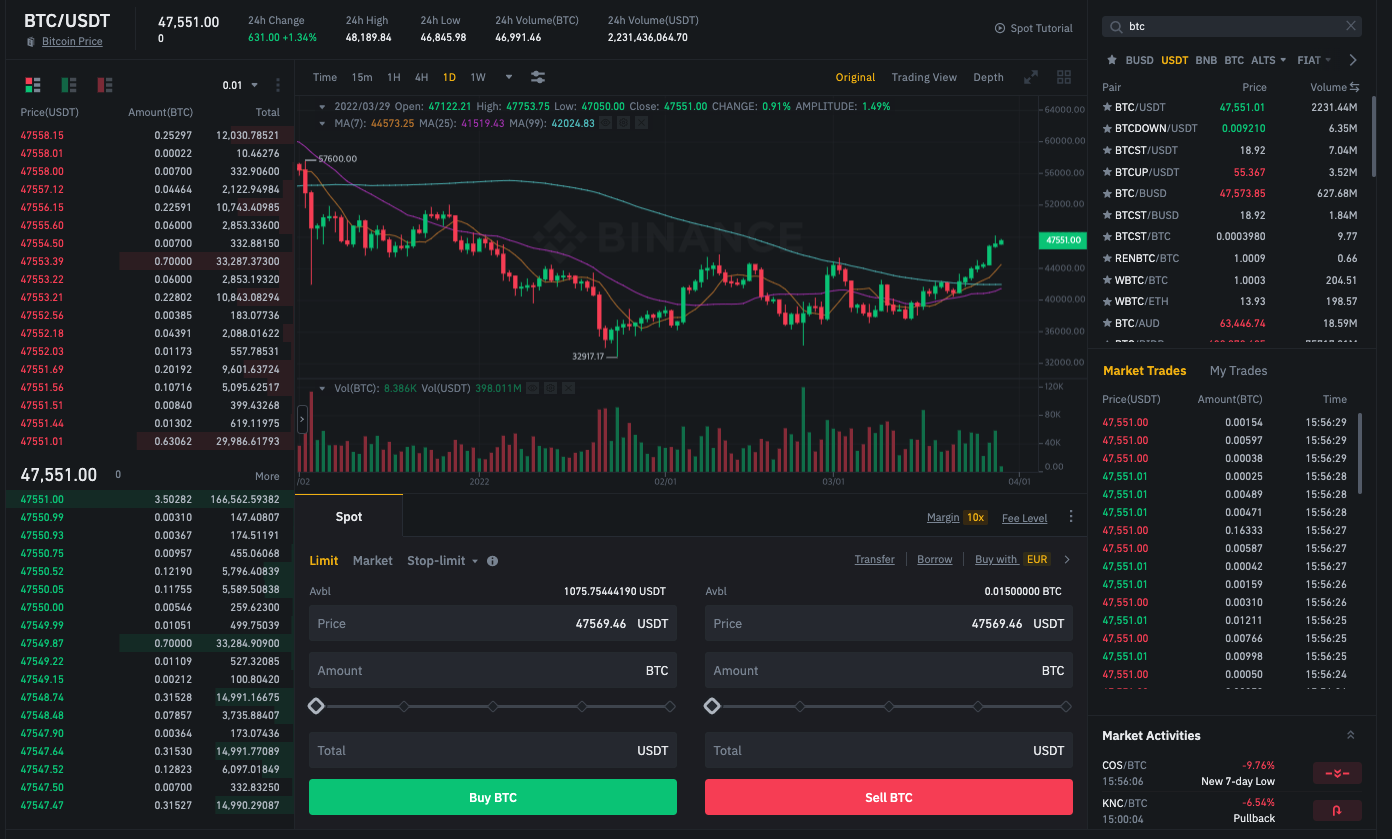Open the Borrow link
Viewport: 1392px width, 839px height.
click(935, 560)
